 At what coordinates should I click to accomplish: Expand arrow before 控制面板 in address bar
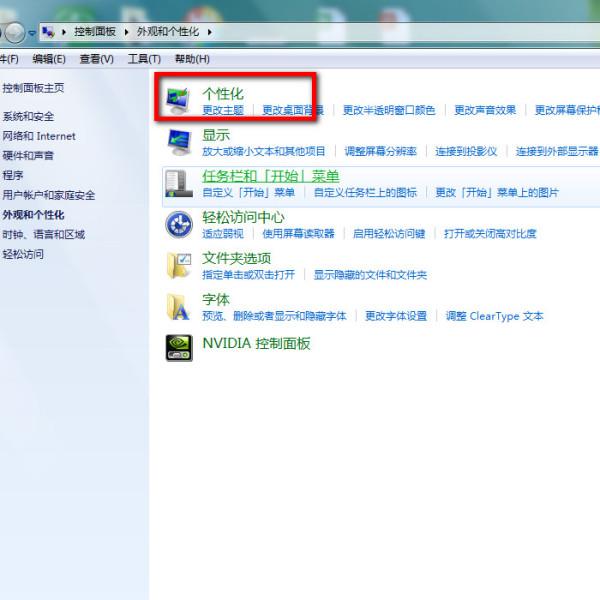point(64,32)
